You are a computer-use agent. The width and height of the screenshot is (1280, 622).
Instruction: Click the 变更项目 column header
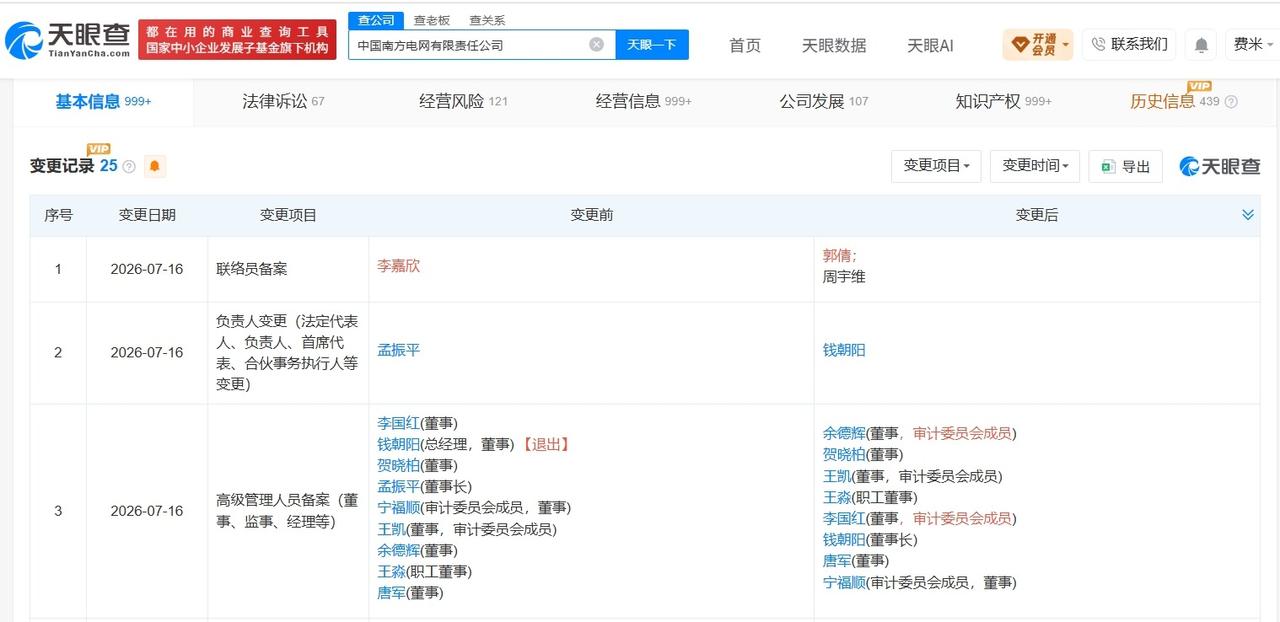tap(288, 215)
